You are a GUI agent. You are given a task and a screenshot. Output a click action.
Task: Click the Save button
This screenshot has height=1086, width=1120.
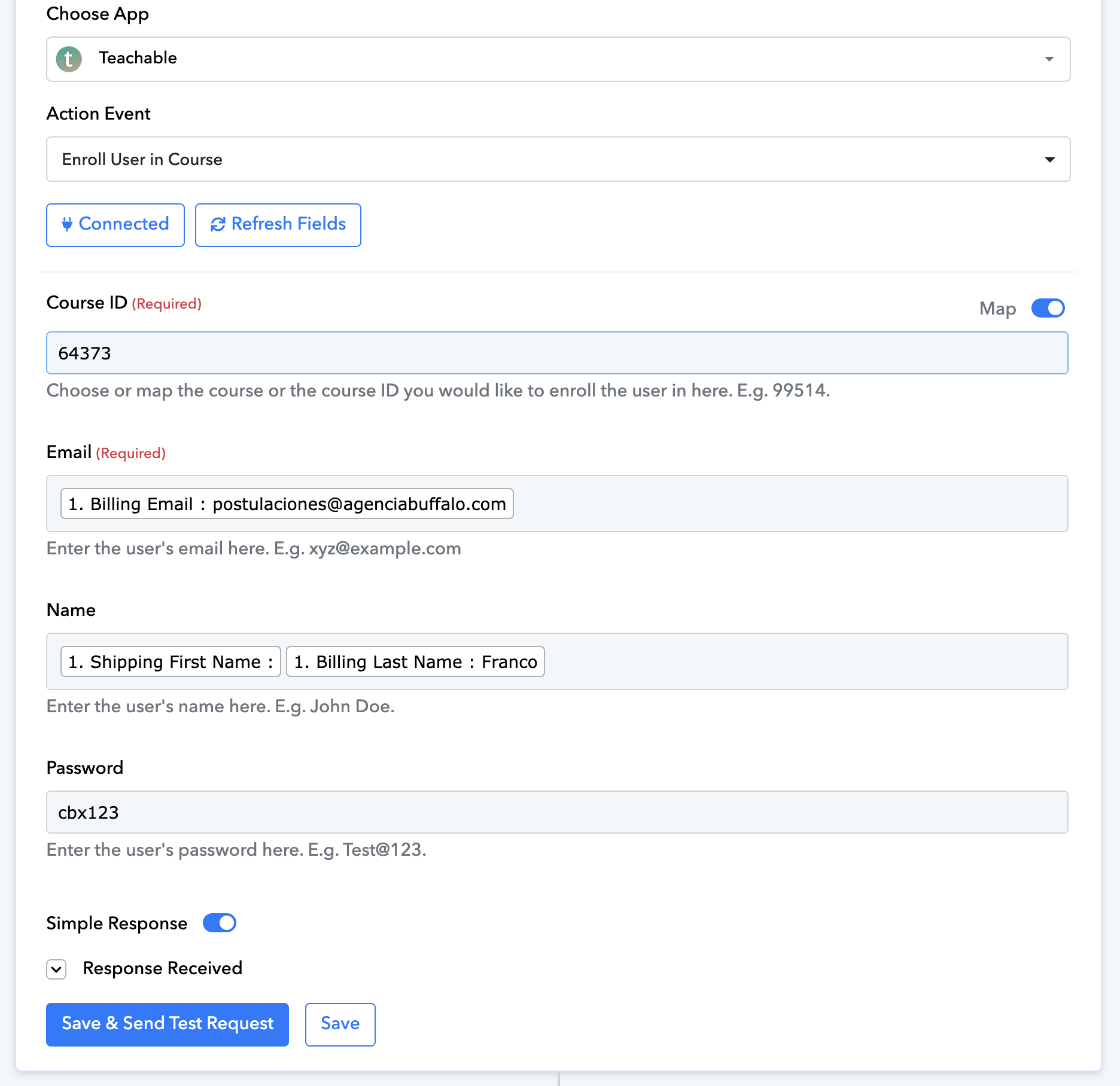340,1024
